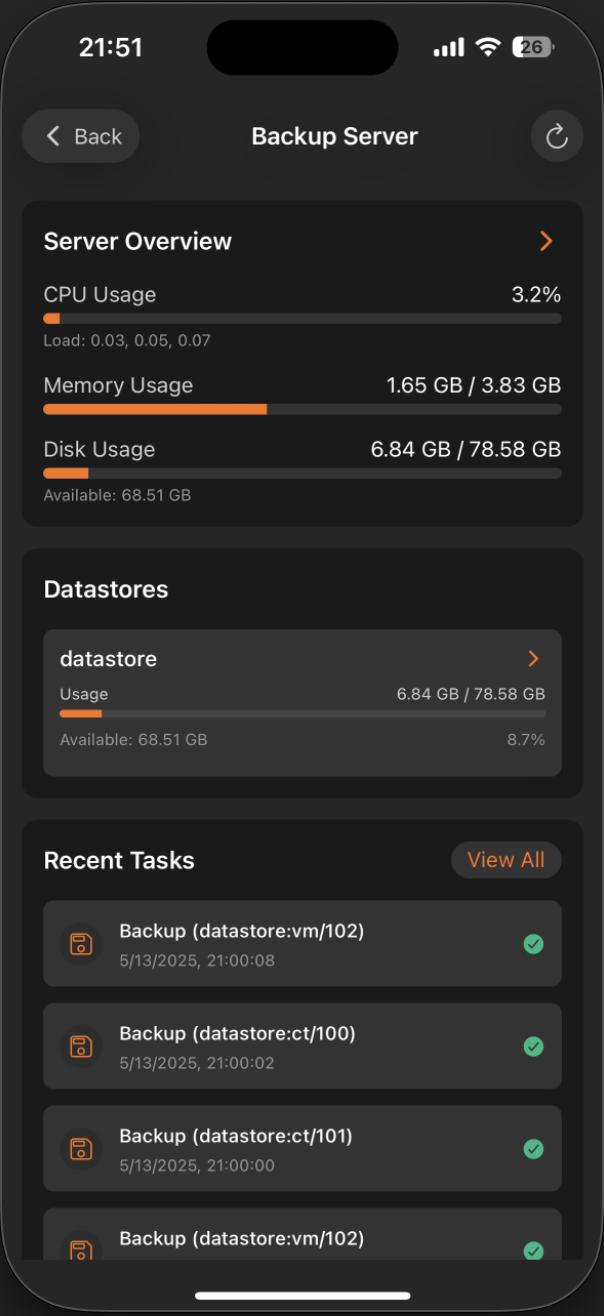Tap the Memory Usage progress bar
This screenshot has height=1316, width=604.
click(302, 409)
